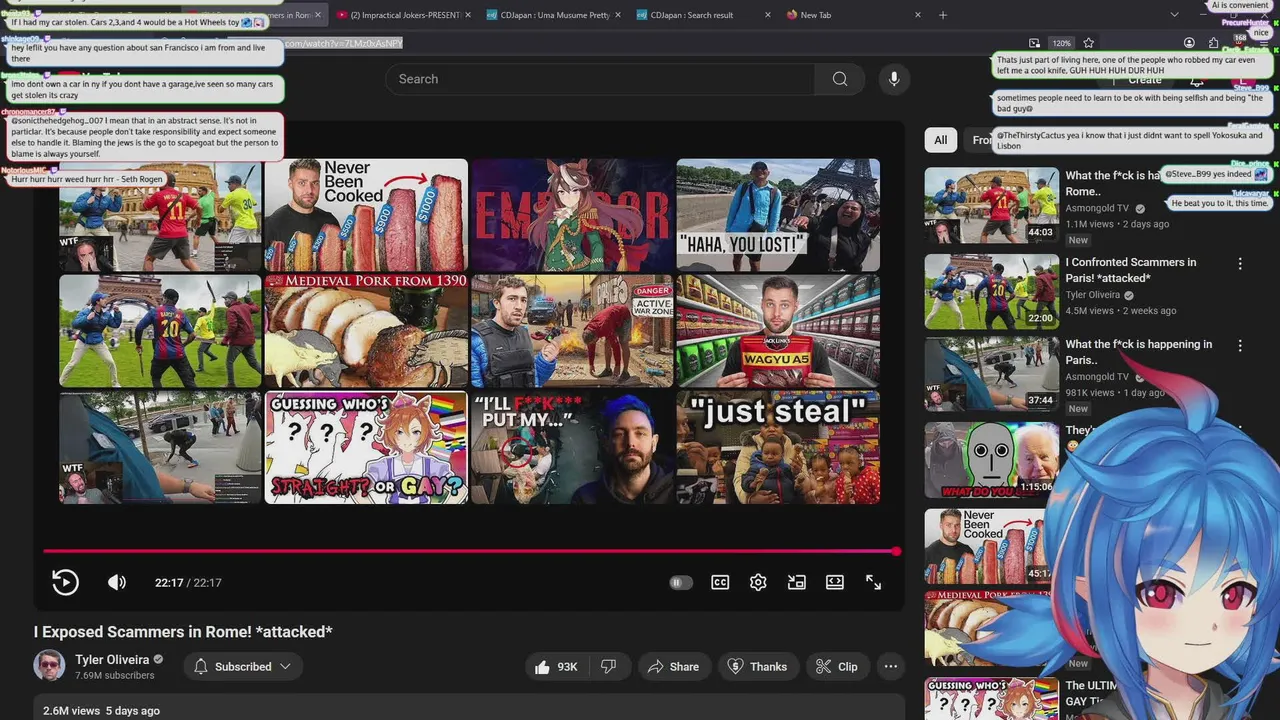Open sidebar title What's happening in Paris

click(x=1138, y=352)
